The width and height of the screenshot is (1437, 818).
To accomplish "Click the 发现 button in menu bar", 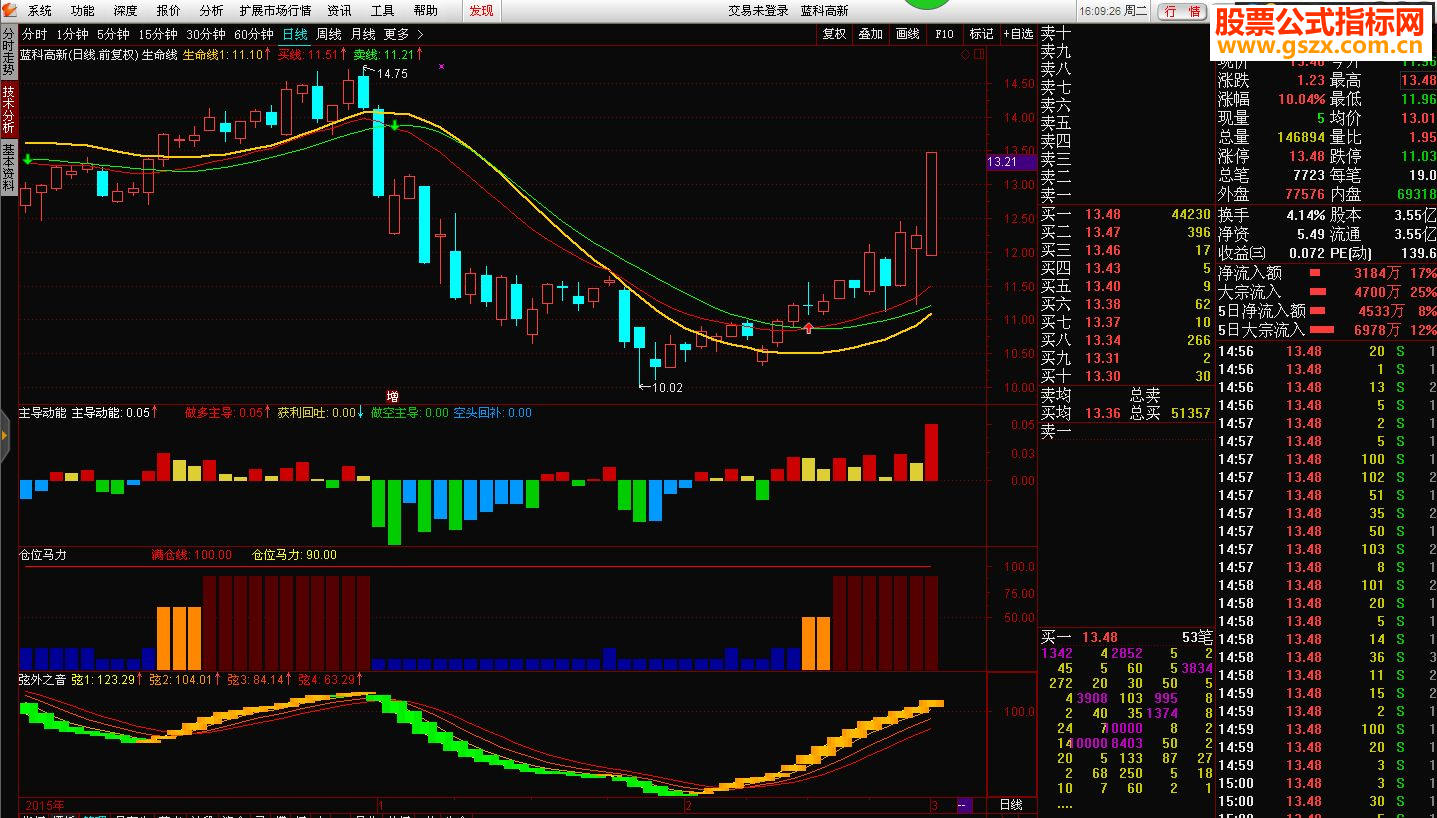I will pyautogui.click(x=481, y=11).
